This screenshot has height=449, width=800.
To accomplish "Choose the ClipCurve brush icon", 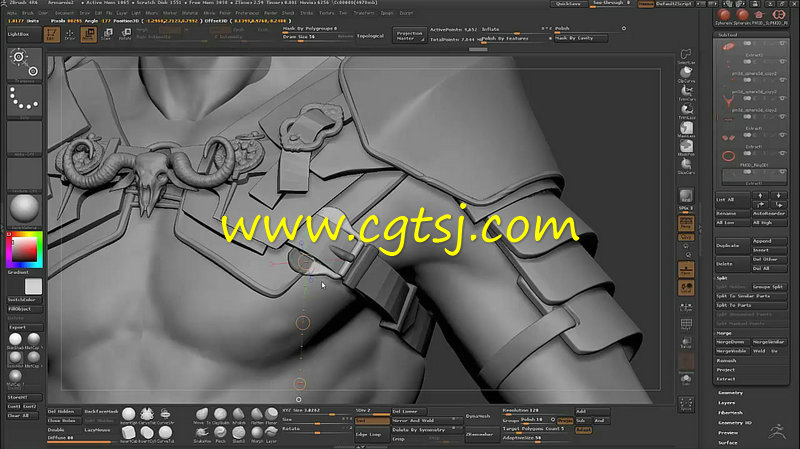I will [686, 74].
